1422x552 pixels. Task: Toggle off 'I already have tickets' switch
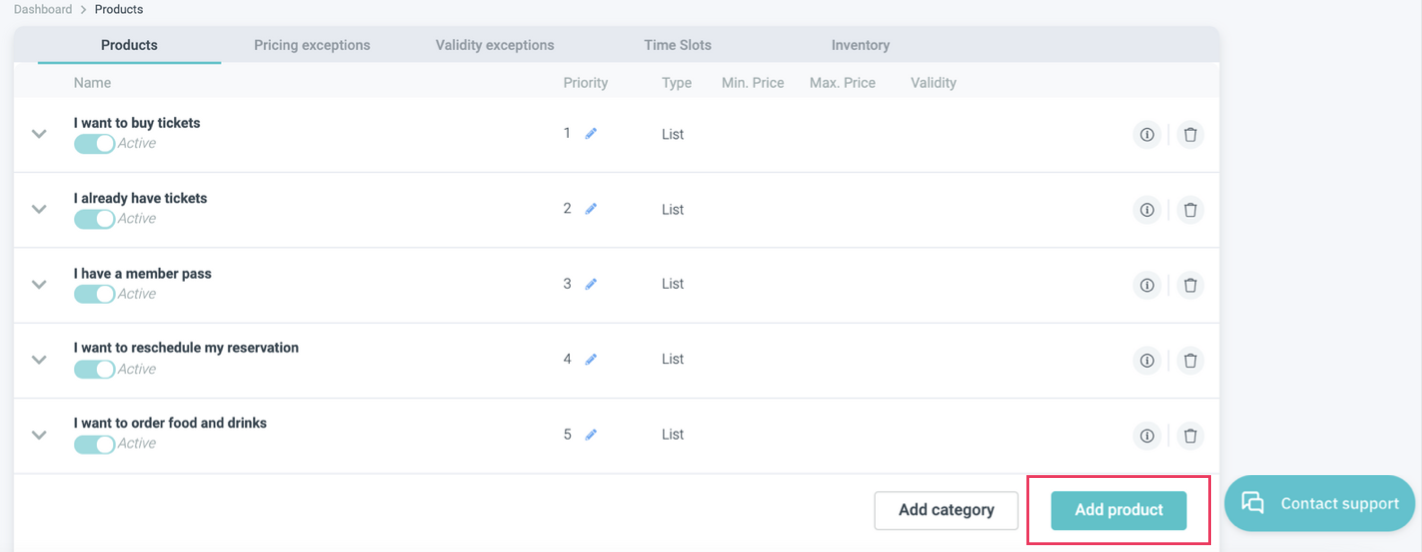(x=94, y=219)
